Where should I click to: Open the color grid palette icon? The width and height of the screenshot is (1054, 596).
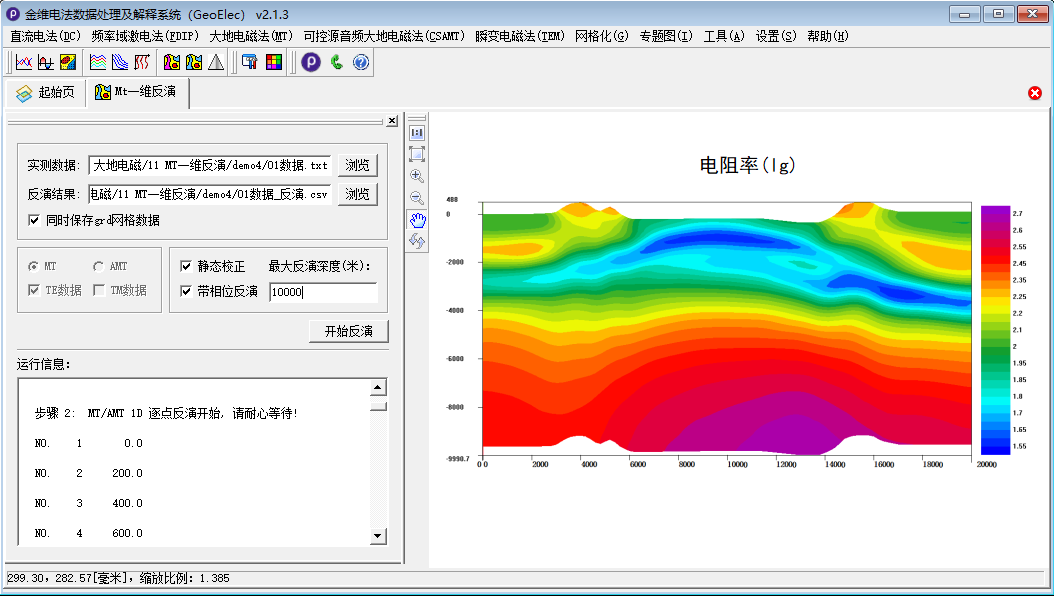tap(274, 62)
